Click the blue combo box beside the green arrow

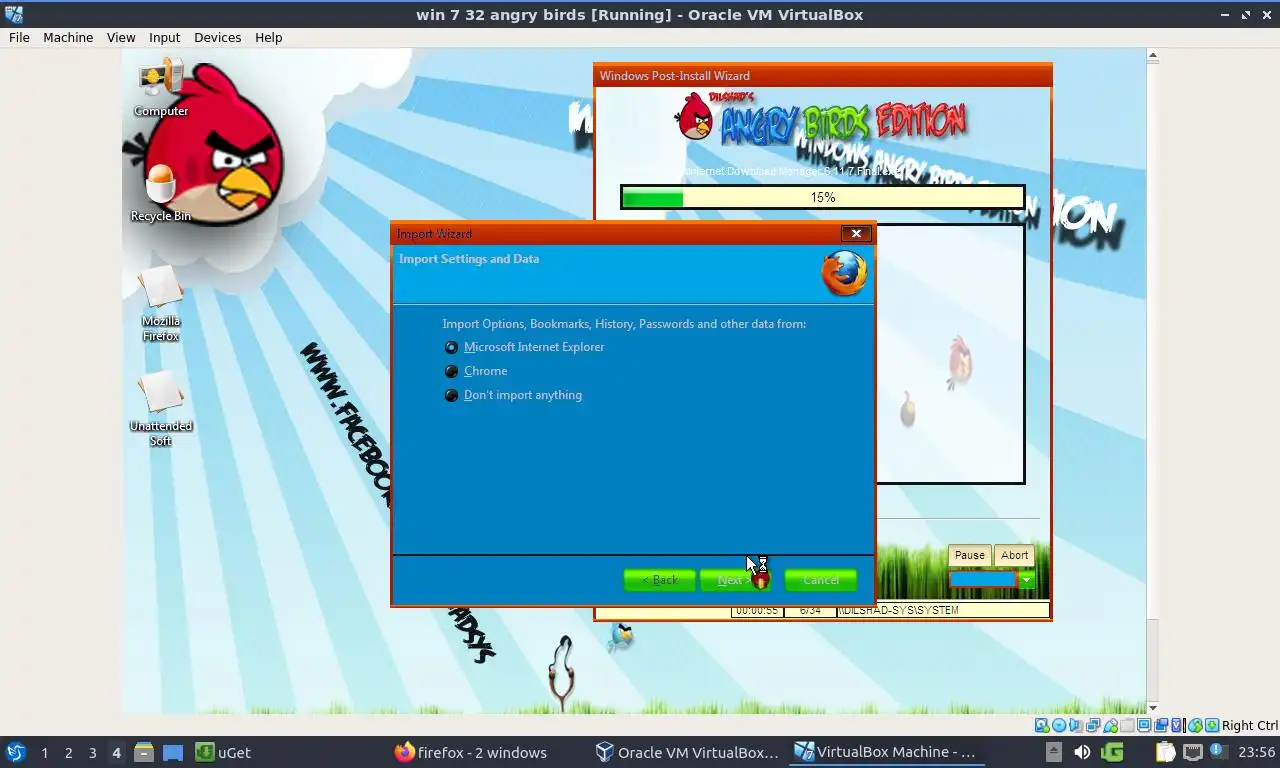pos(982,580)
